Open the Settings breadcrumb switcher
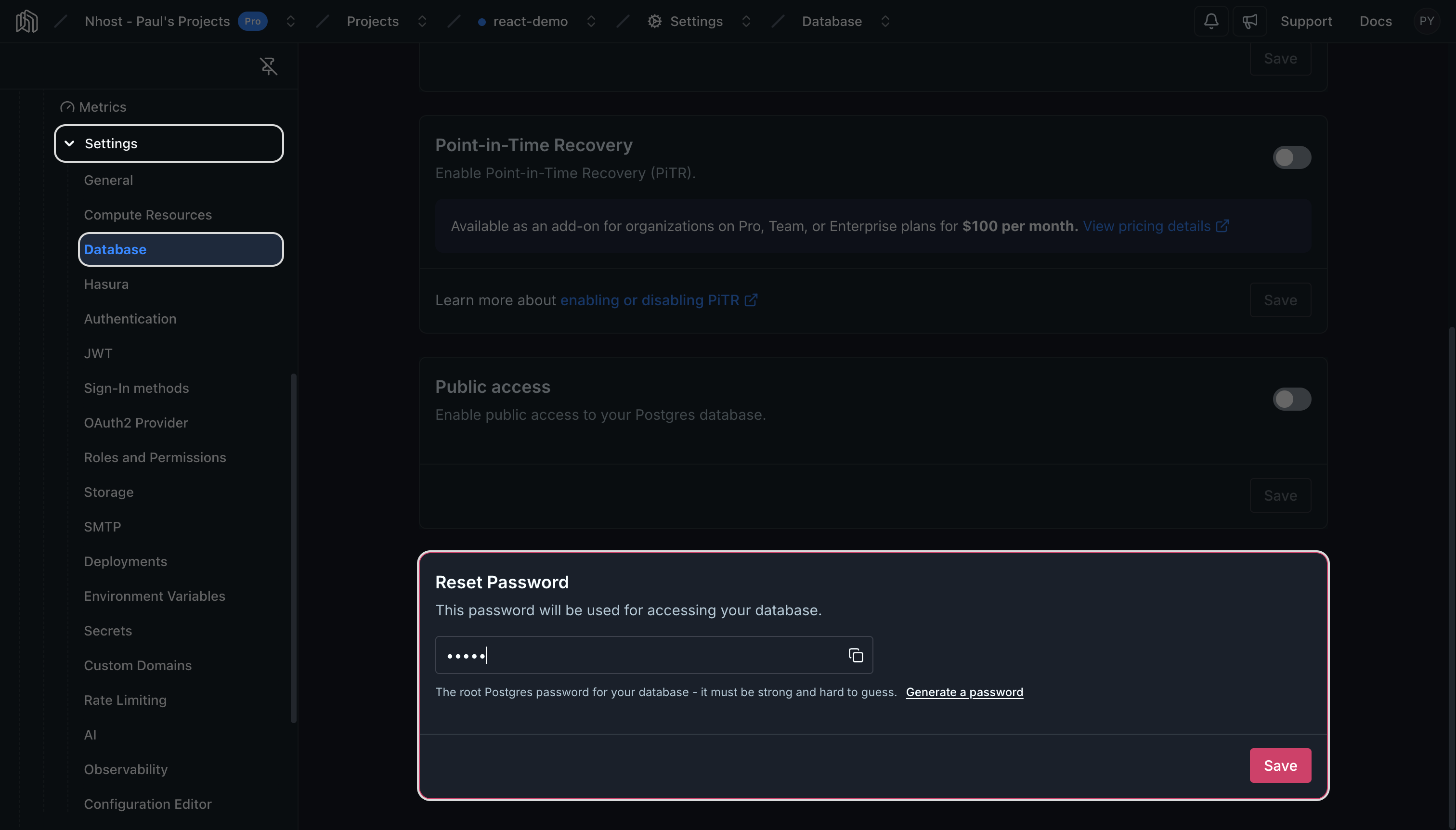The height and width of the screenshot is (830, 1456). point(746,22)
